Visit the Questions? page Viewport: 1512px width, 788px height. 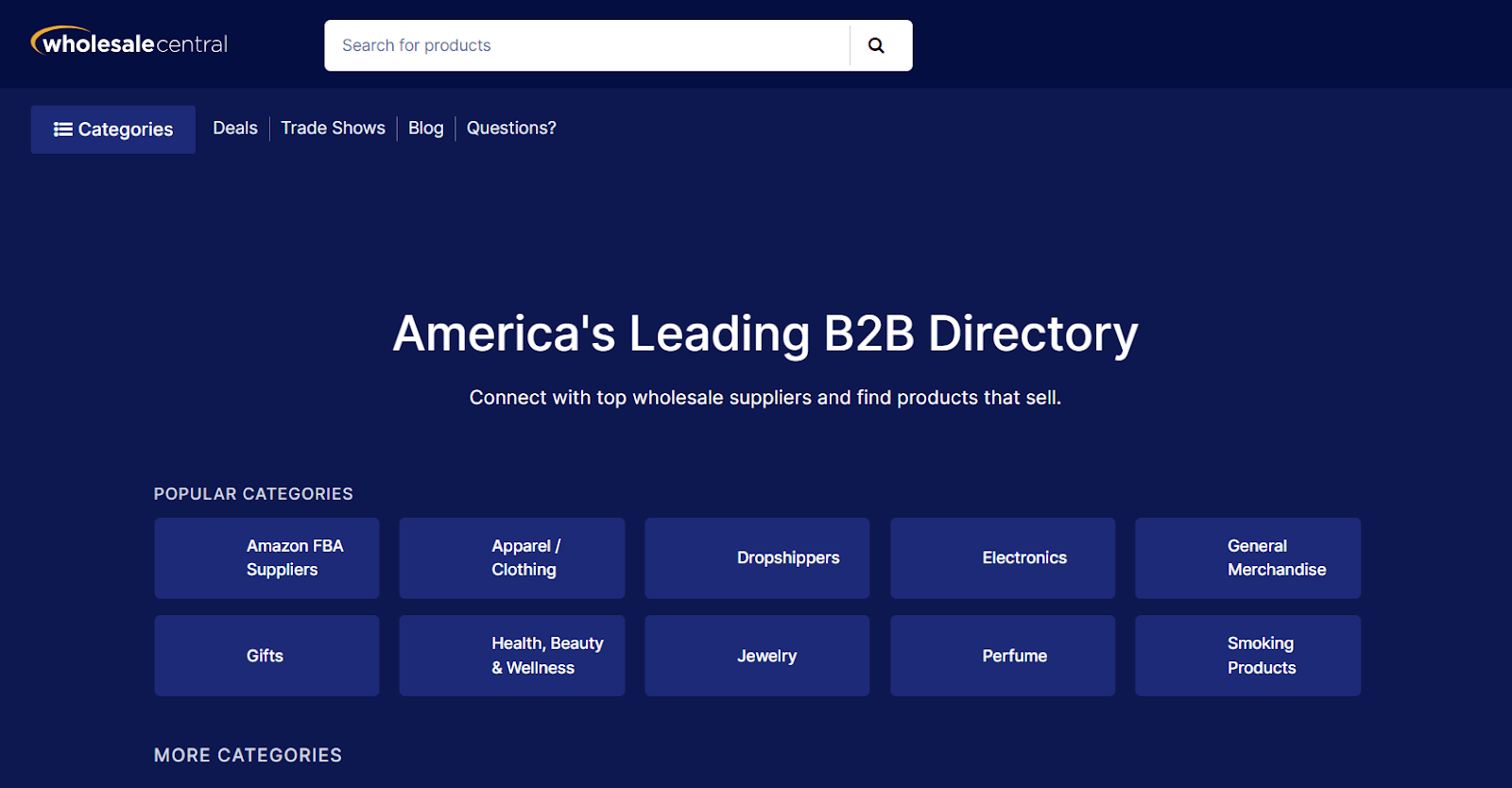click(x=511, y=128)
